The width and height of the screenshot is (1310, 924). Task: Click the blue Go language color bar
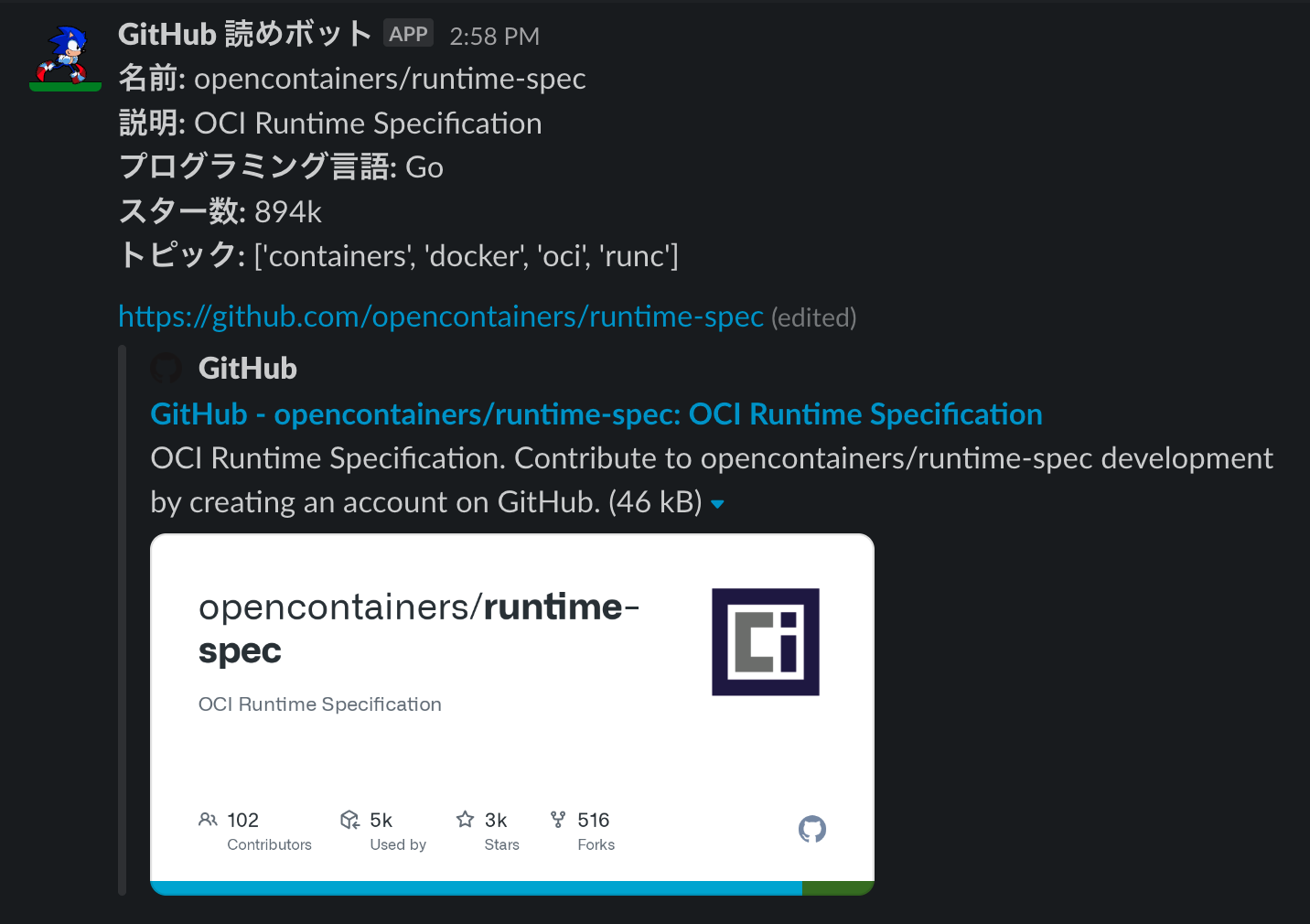475,887
